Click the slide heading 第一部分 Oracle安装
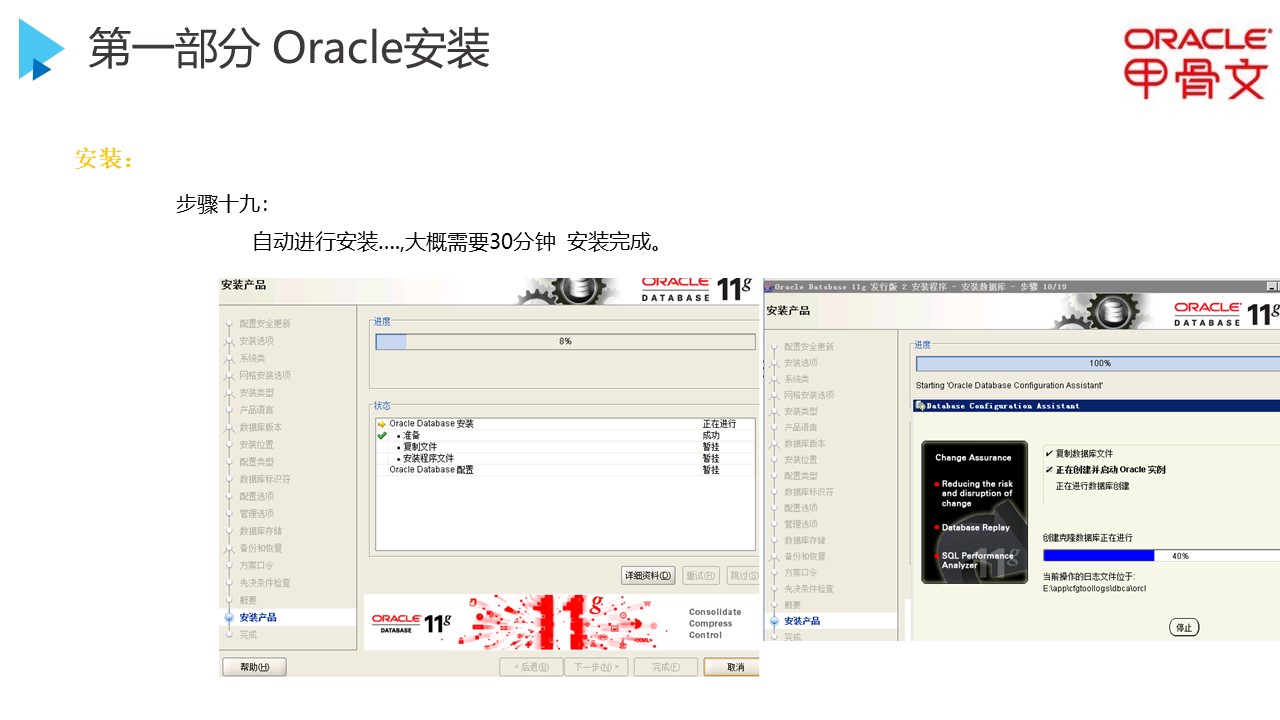The width and height of the screenshot is (1280, 720). 289,48
